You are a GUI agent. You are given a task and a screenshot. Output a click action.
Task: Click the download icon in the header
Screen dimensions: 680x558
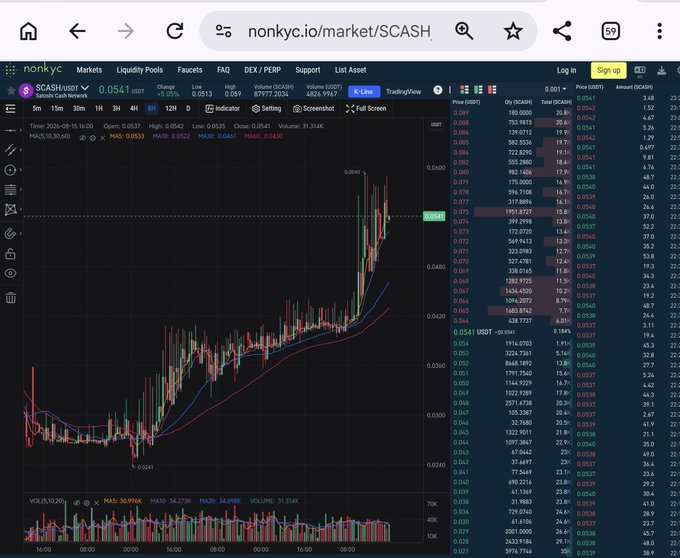661,70
